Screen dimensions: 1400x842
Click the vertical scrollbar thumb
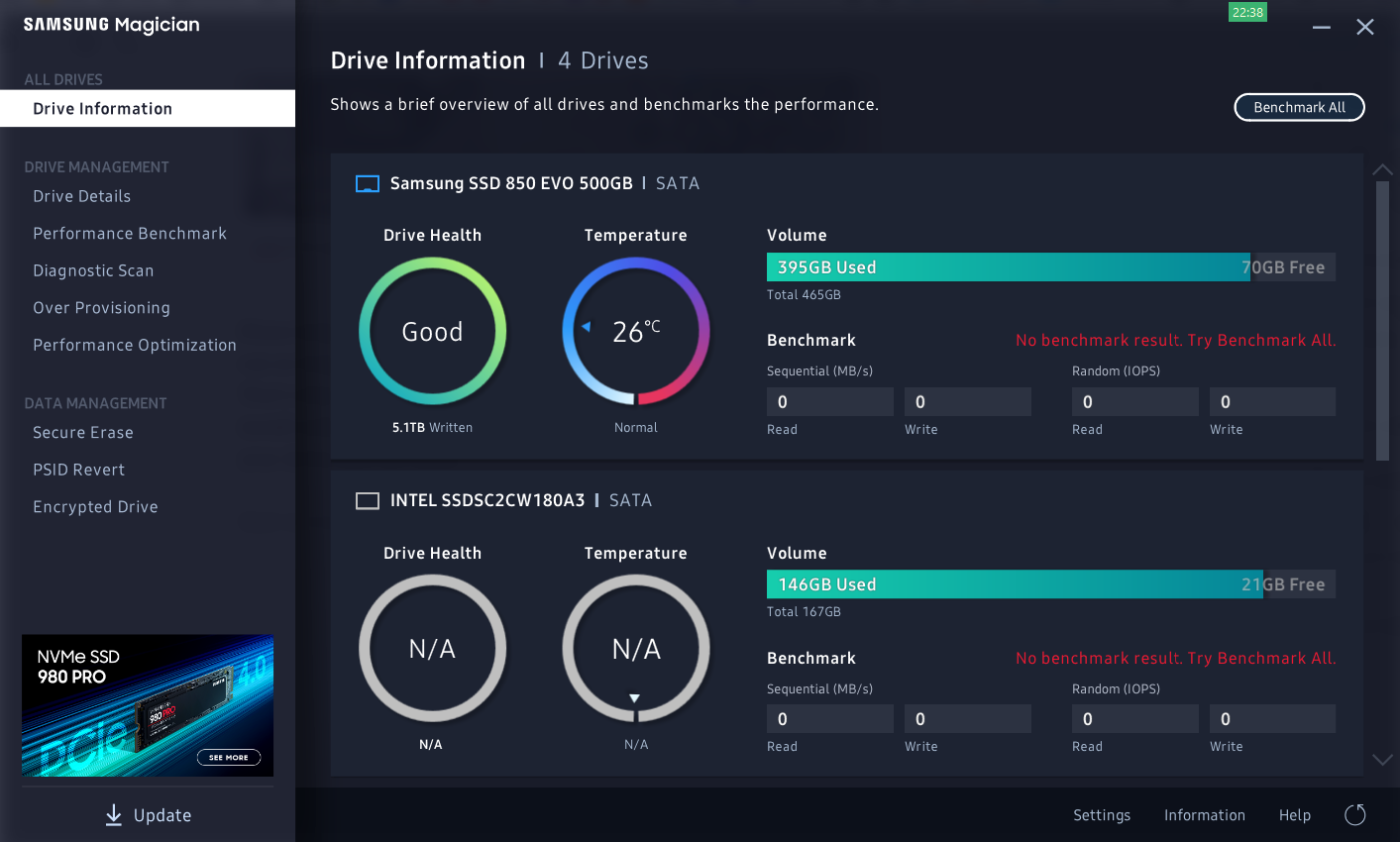pos(1382,321)
